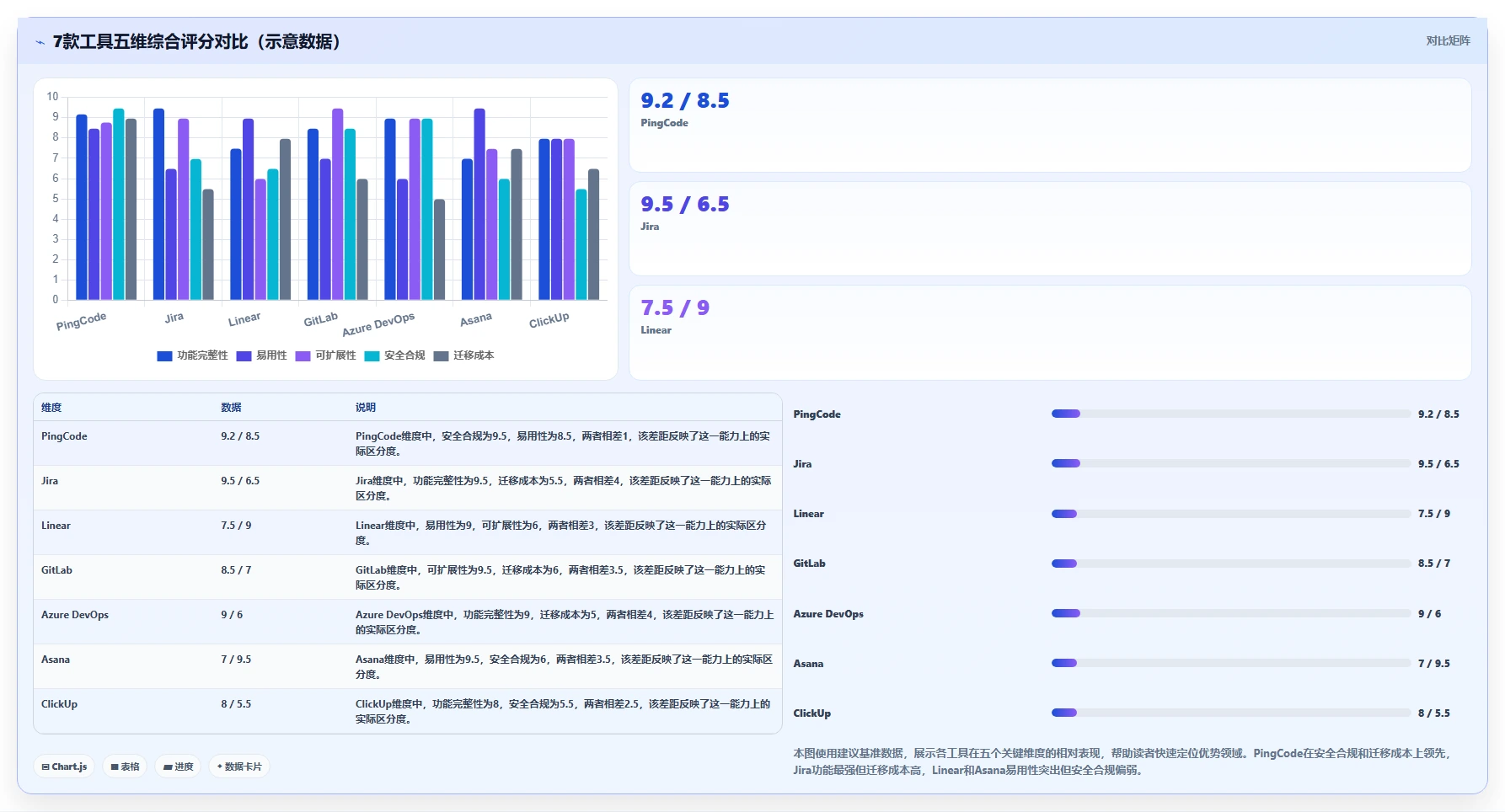Image resolution: width=1505 pixels, height=812 pixels.
Task: Click the 8 / 5.5 value beside ClickUp bar
Action: [x=1434, y=713]
